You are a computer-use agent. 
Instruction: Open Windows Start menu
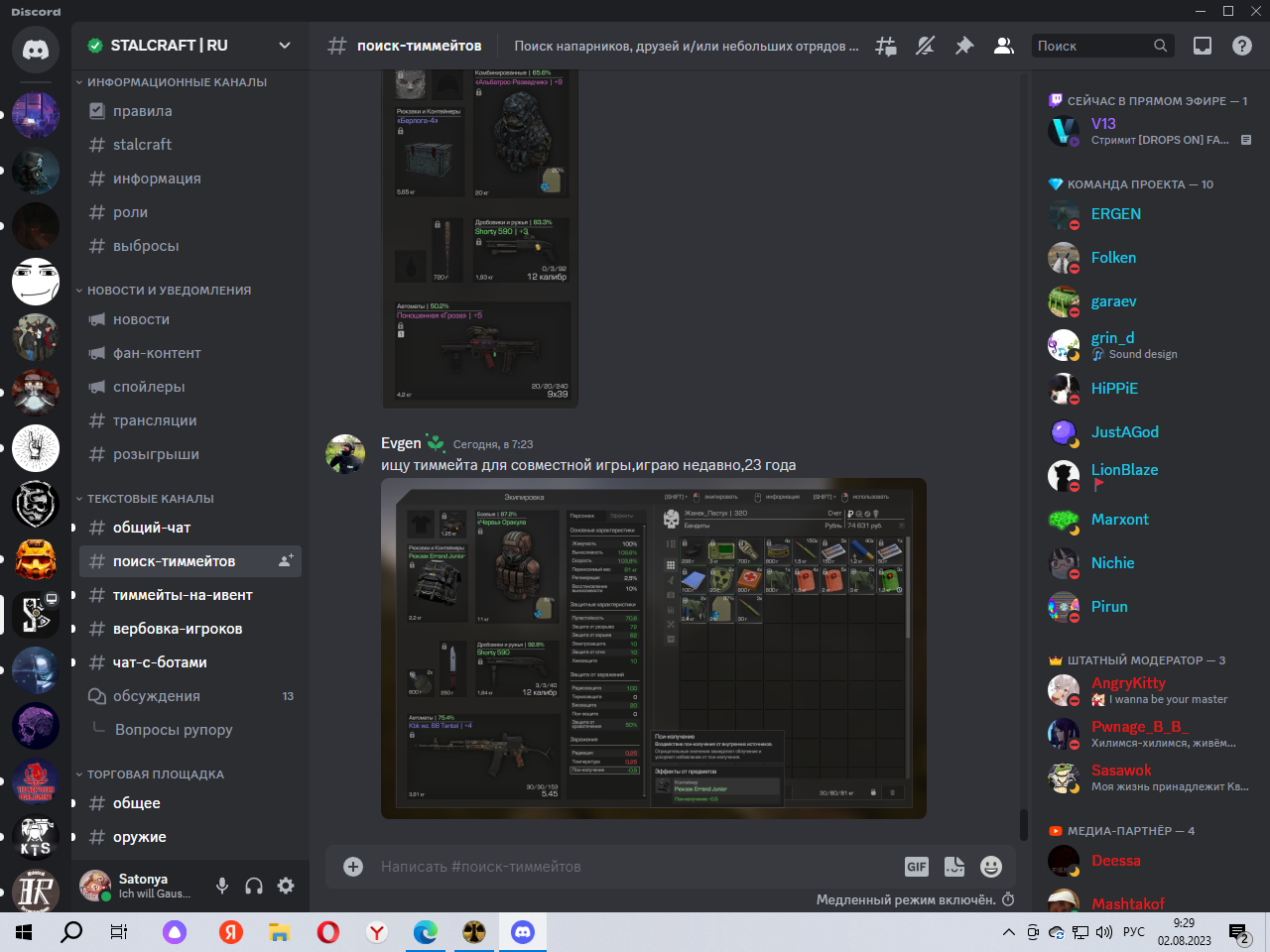(x=24, y=932)
